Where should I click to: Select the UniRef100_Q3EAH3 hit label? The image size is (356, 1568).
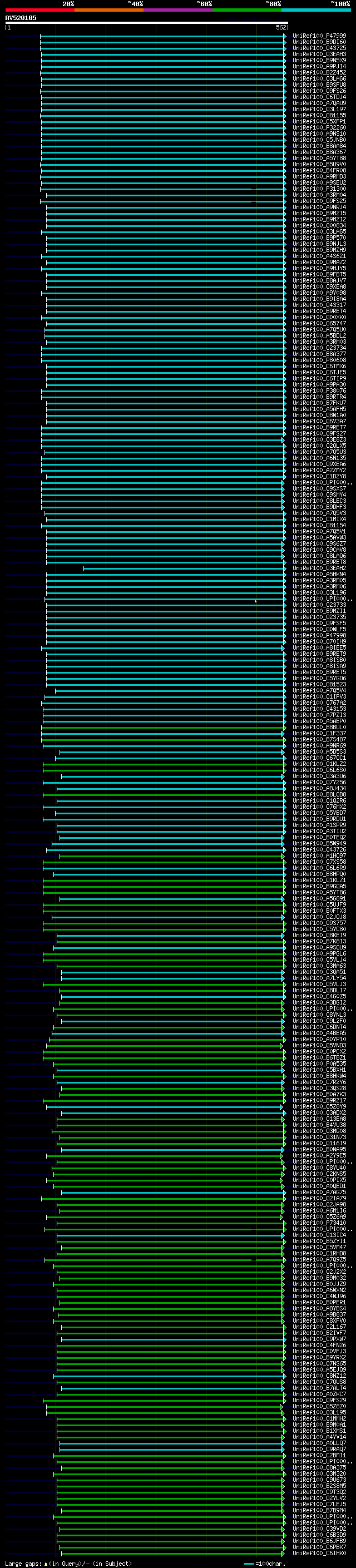pyautogui.click(x=319, y=54)
